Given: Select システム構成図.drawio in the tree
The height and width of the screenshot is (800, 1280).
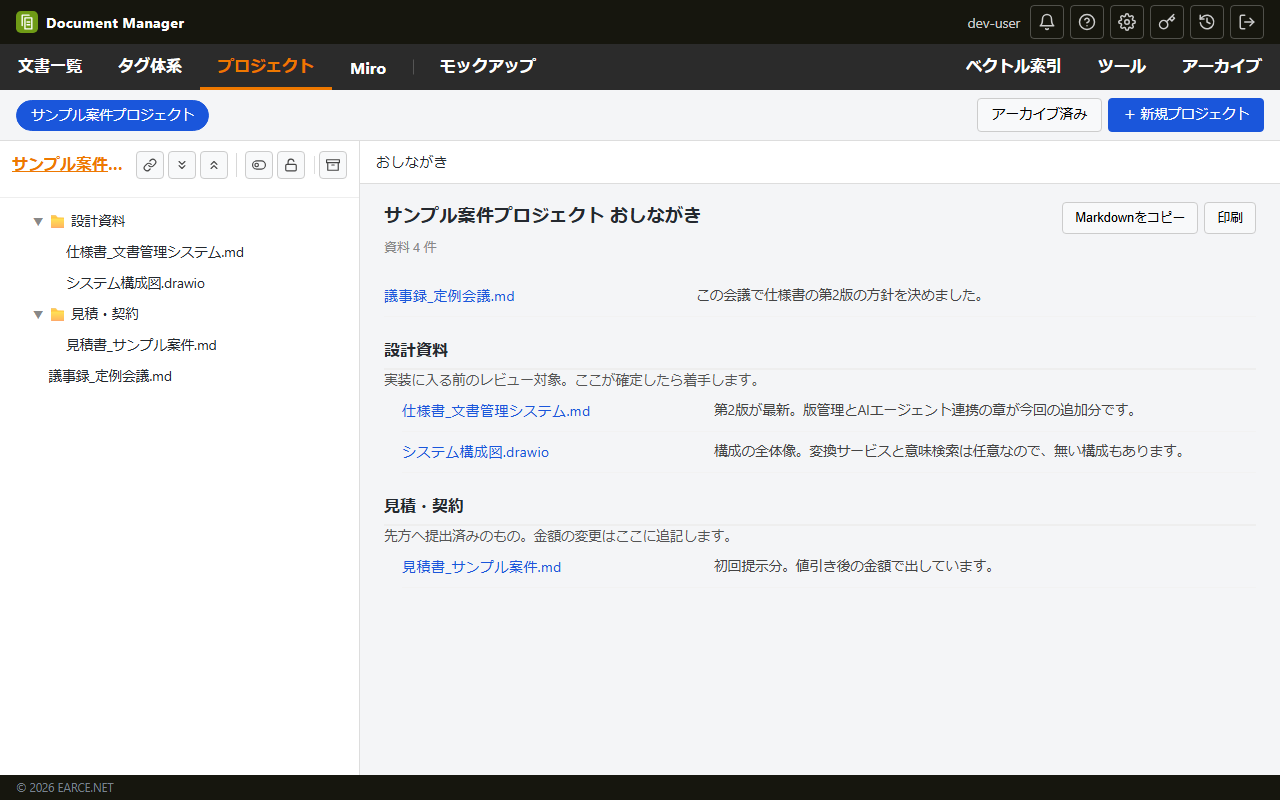Looking at the screenshot, I should 135,283.
